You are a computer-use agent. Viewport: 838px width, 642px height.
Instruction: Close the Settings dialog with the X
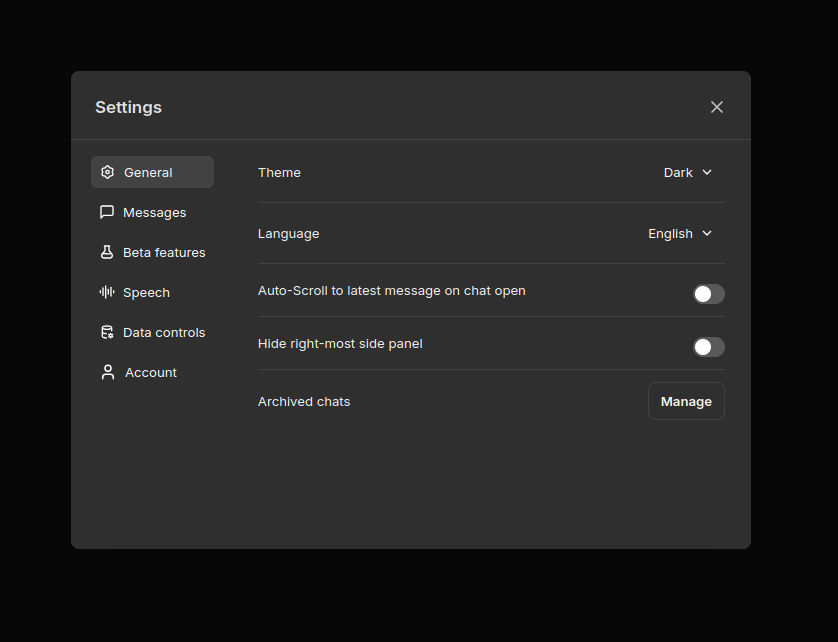pos(716,107)
